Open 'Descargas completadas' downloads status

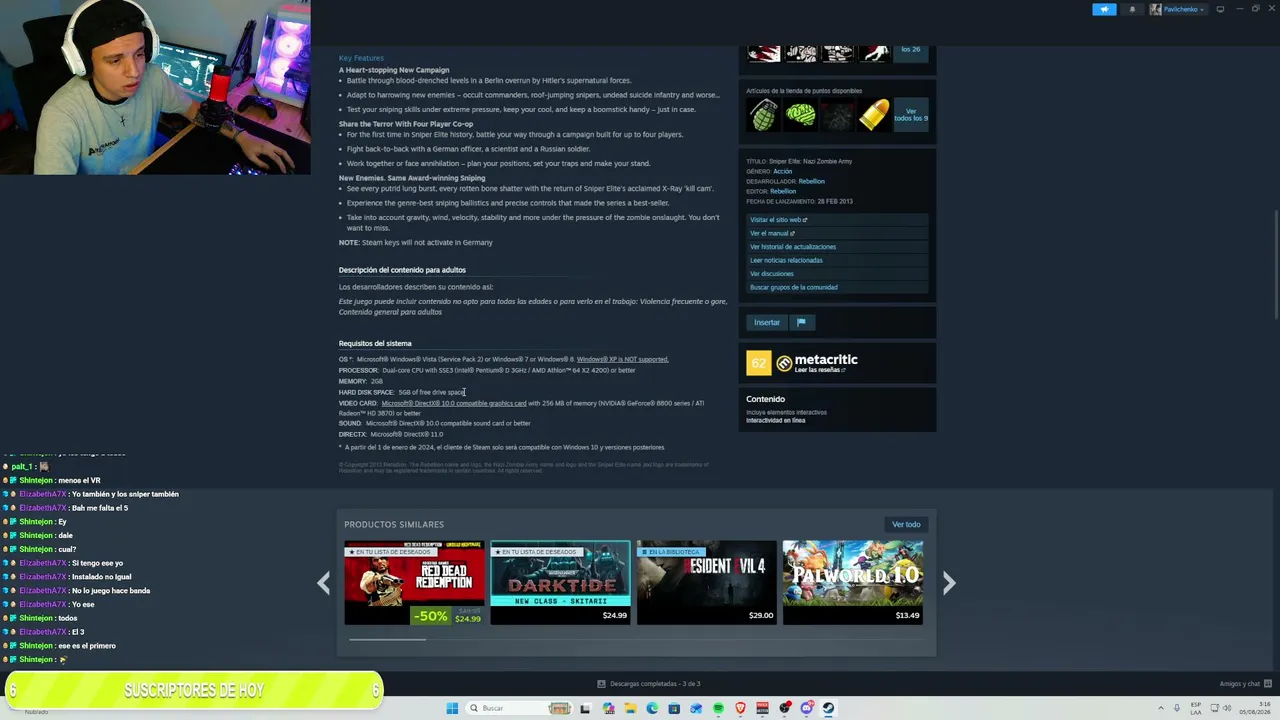[x=649, y=684]
